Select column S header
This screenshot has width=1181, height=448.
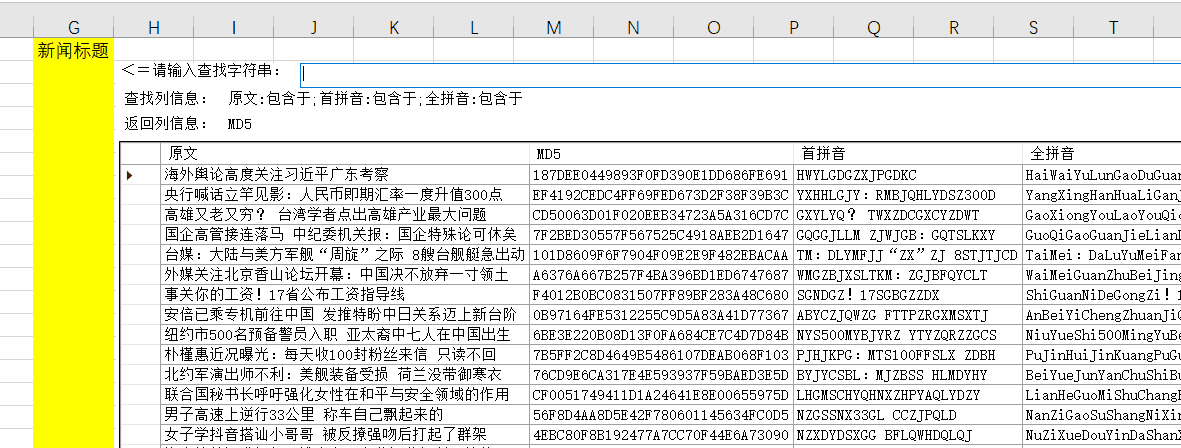coord(1033,28)
